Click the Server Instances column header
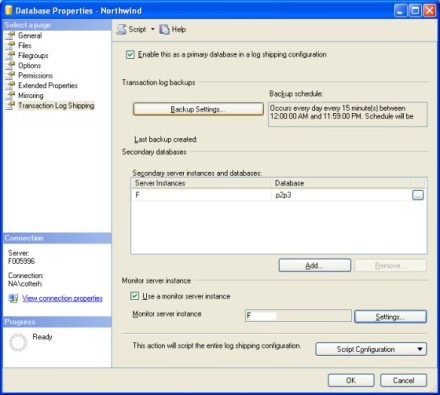 pyautogui.click(x=201, y=183)
